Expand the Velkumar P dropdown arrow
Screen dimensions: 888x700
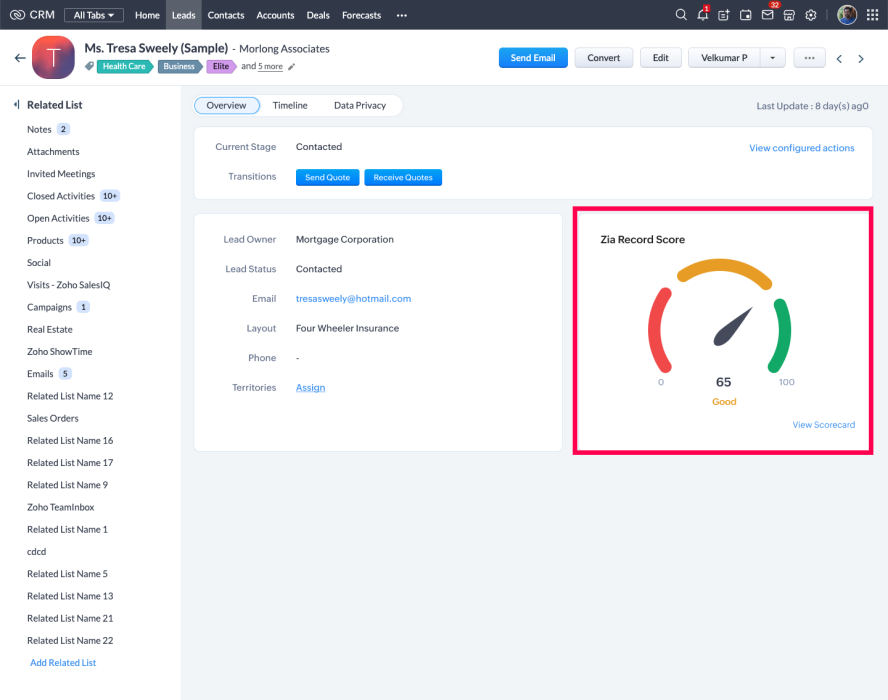[772, 58]
